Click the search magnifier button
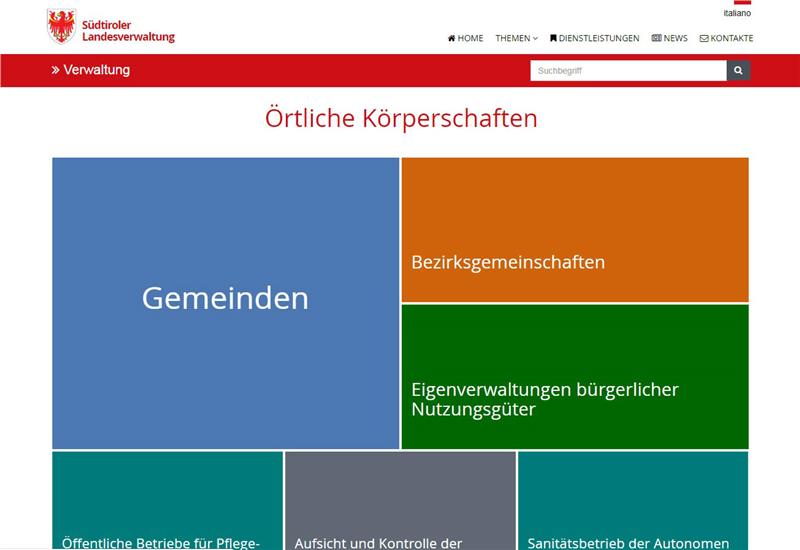800x550 pixels. point(738,71)
